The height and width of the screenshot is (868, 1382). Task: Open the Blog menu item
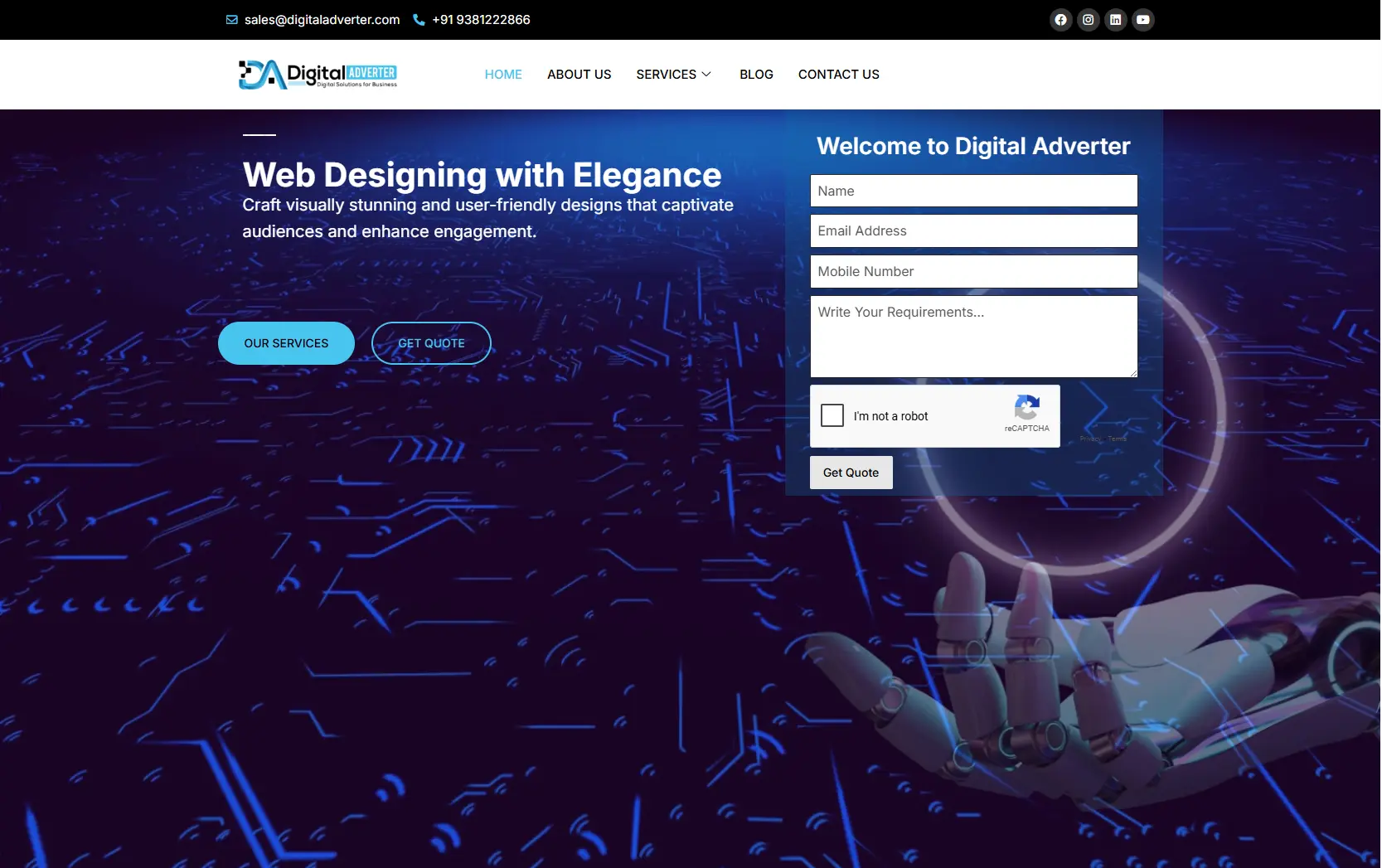[x=756, y=75]
